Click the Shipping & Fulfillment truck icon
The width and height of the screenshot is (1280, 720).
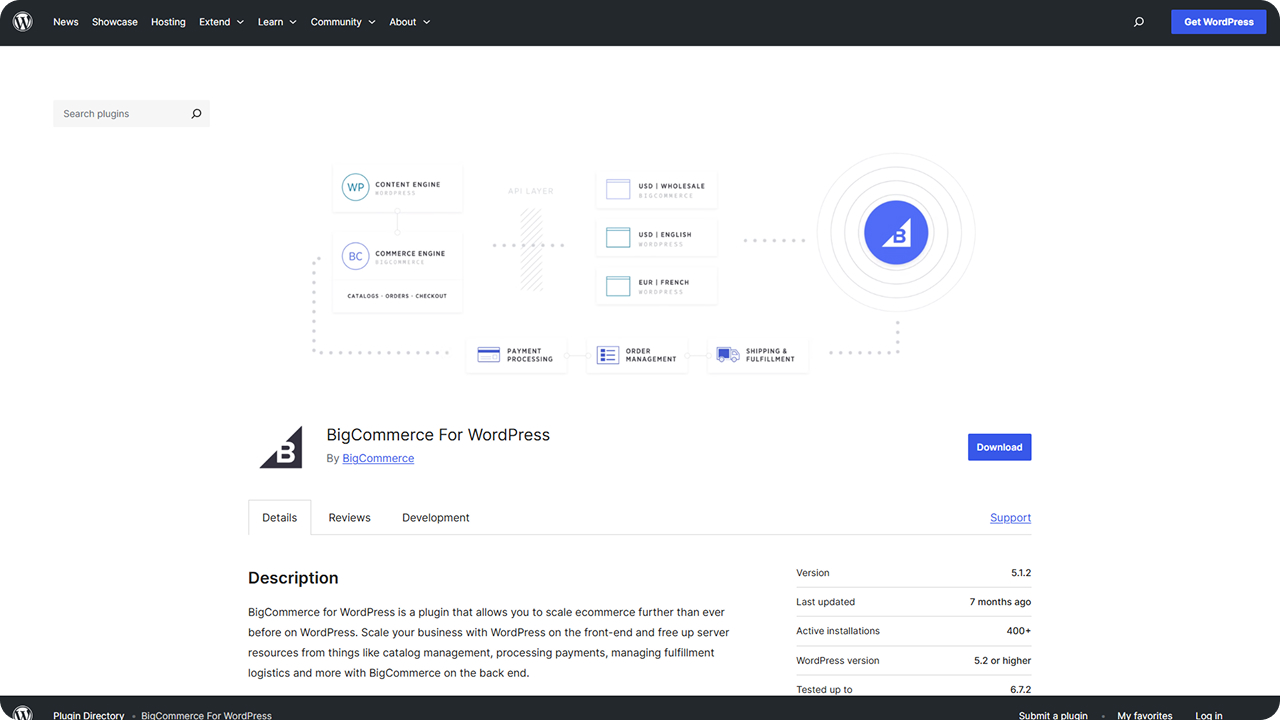tap(728, 355)
